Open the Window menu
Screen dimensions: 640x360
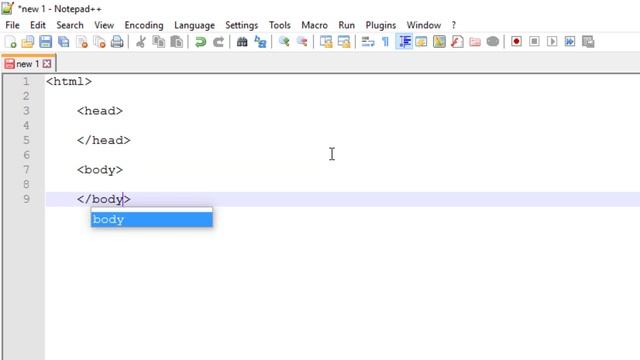pyautogui.click(x=424, y=25)
